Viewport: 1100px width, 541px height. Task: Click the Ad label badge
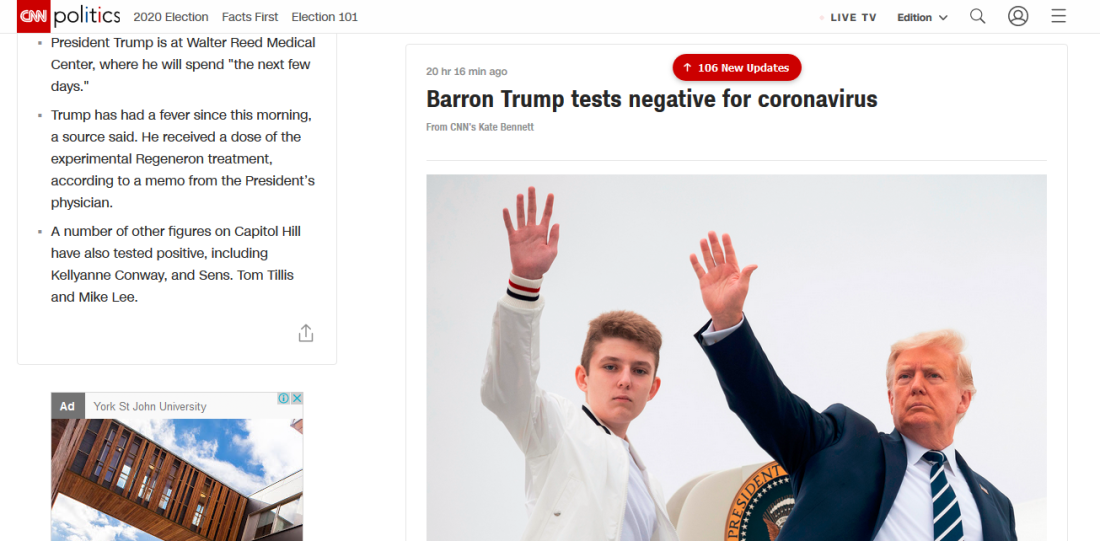(67, 406)
